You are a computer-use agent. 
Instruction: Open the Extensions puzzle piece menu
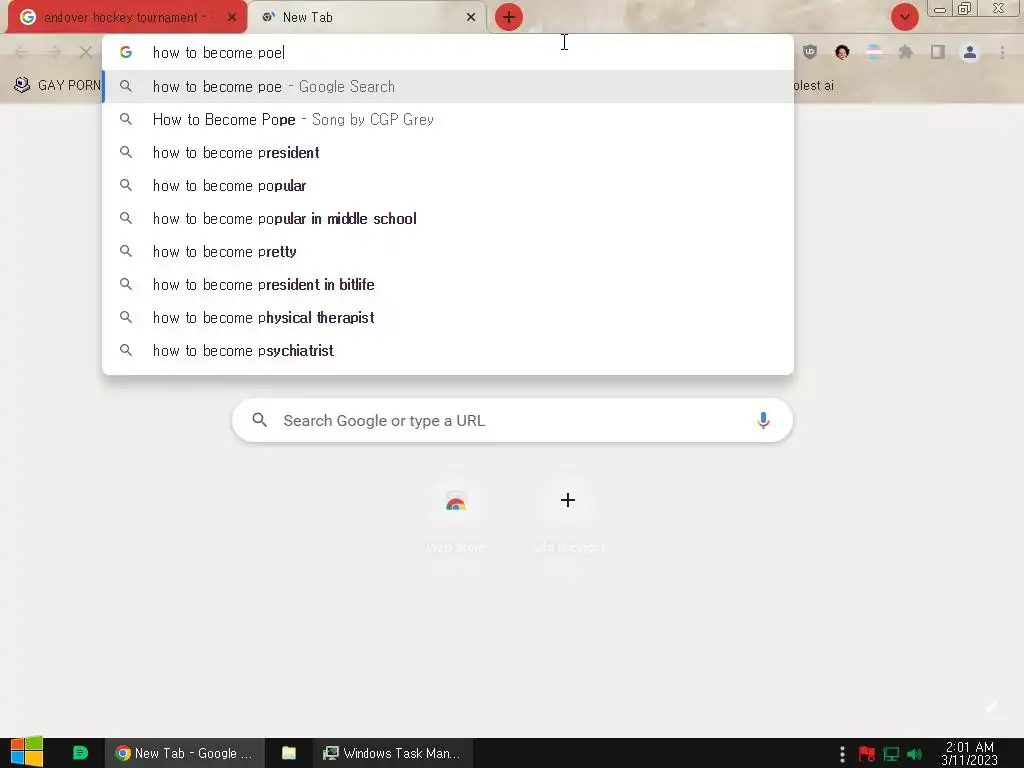(x=906, y=52)
